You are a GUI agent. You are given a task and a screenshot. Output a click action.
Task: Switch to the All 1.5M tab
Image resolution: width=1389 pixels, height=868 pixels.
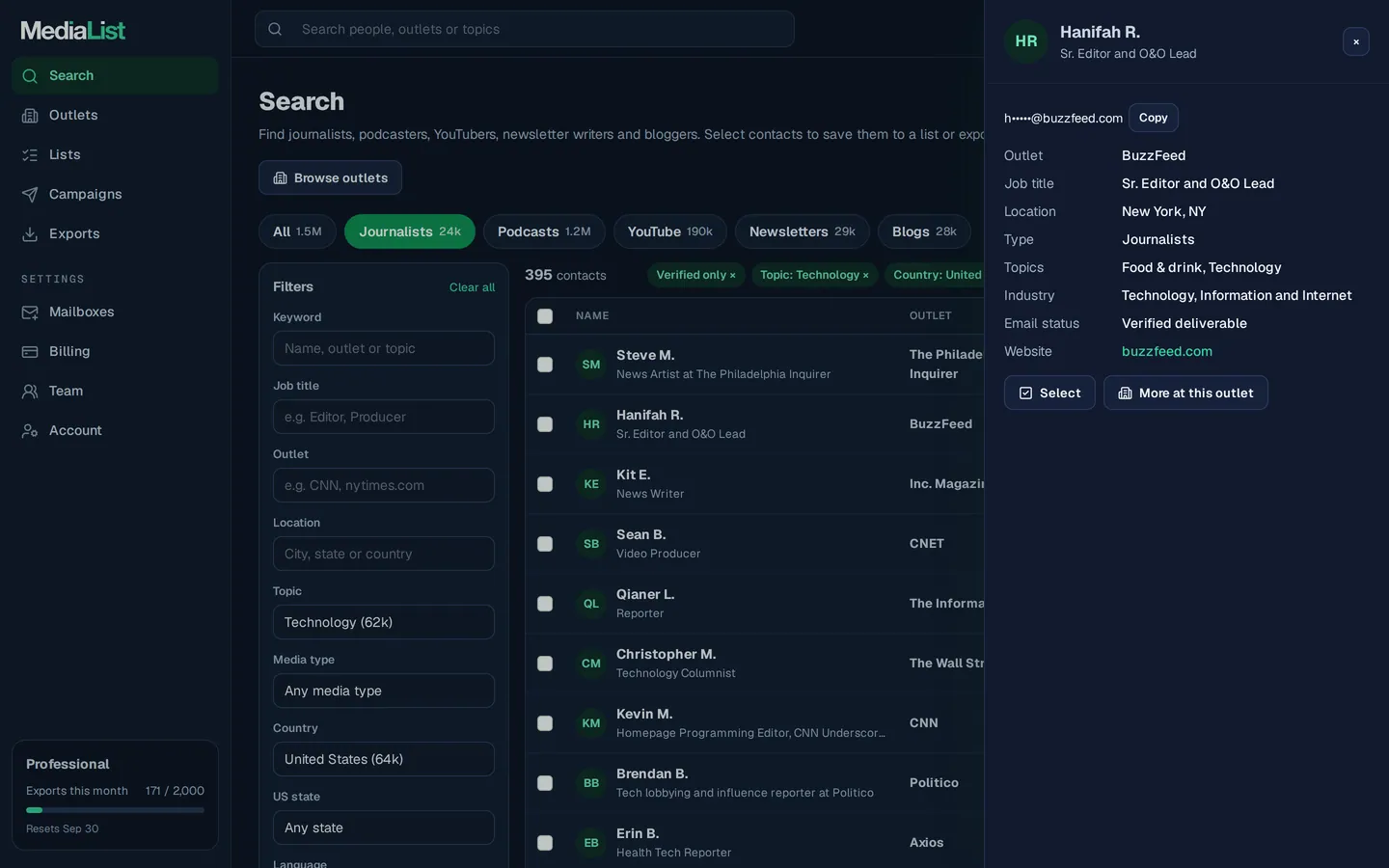(x=297, y=231)
